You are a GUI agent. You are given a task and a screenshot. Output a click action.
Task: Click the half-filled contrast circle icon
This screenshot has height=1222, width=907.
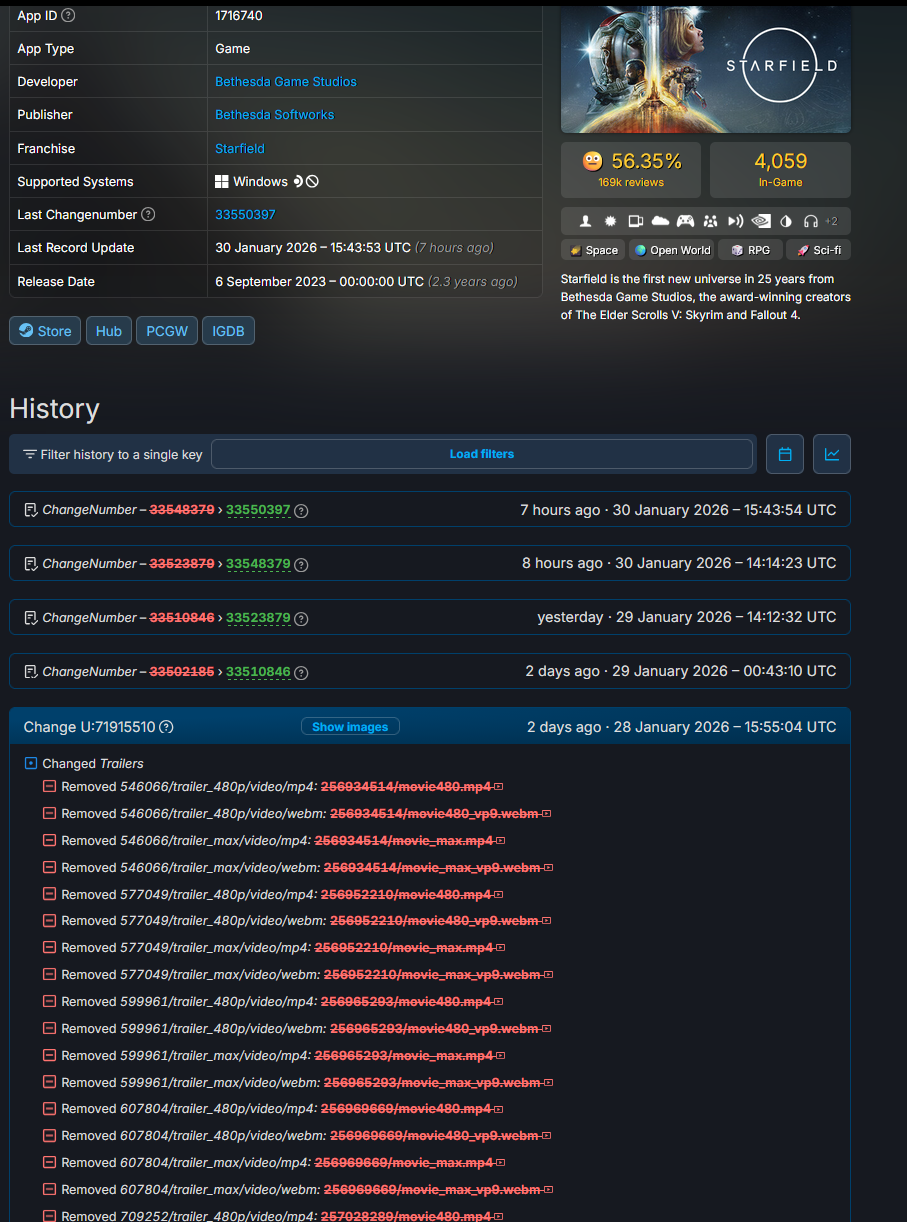786,221
